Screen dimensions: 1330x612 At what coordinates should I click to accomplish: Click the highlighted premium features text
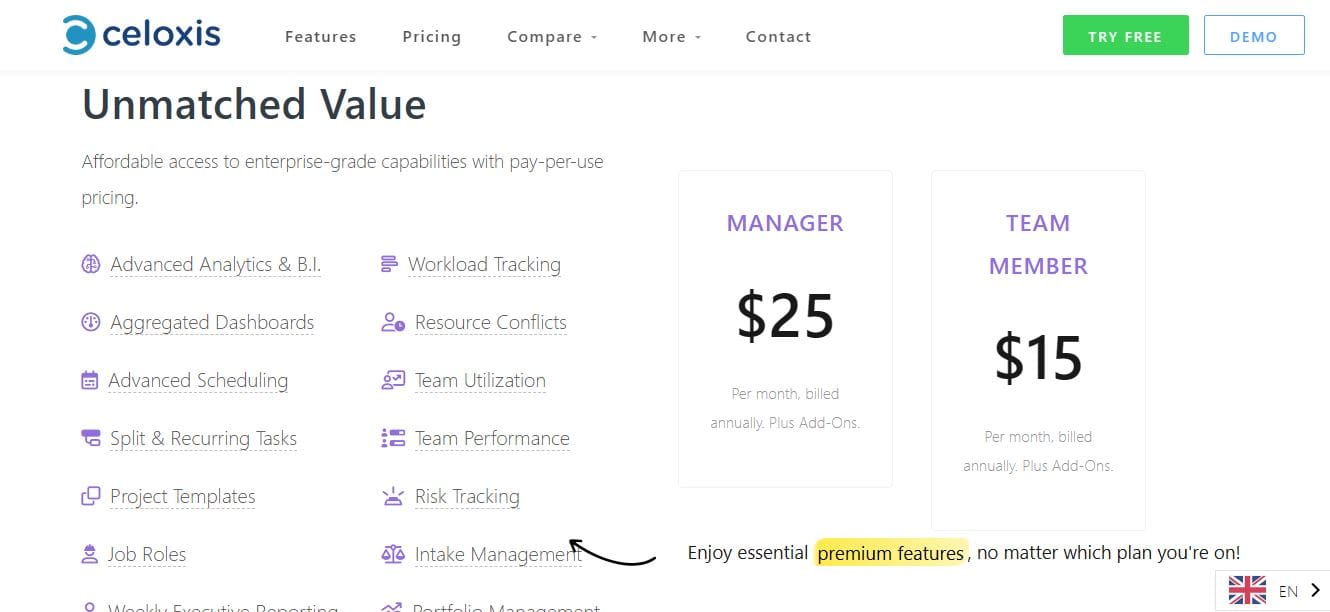click(890, 551)
